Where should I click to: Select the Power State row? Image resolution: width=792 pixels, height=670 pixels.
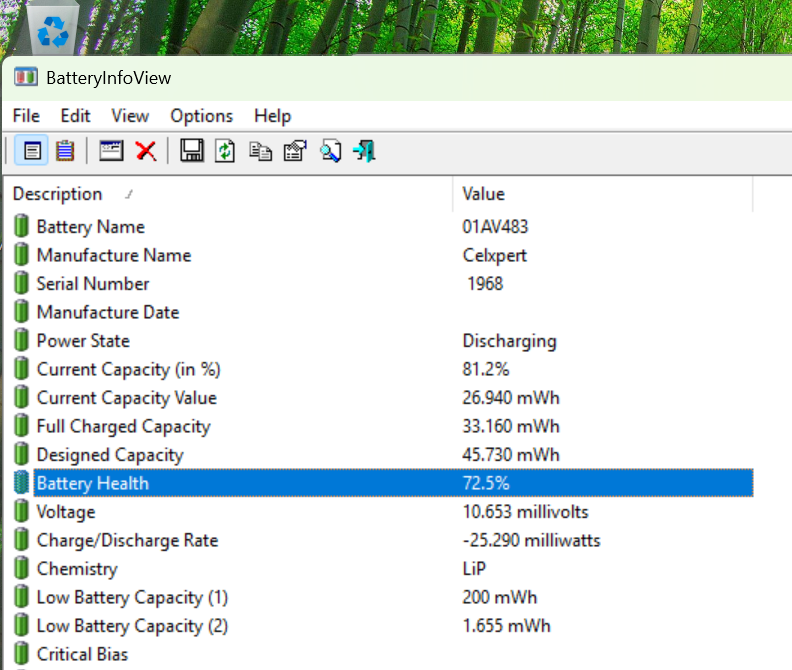pyautogui.click(x=383, y=341)
